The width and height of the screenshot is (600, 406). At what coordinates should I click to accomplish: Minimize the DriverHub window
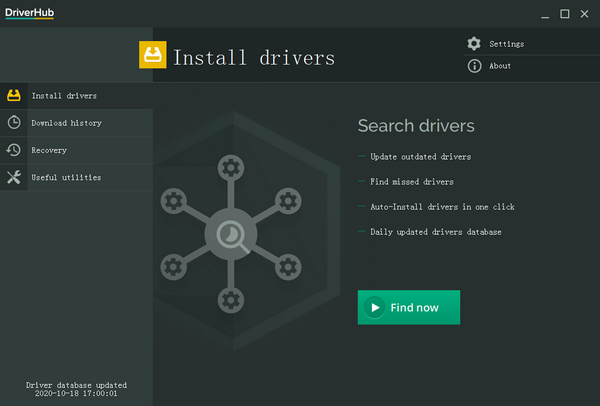coord(543,14)
